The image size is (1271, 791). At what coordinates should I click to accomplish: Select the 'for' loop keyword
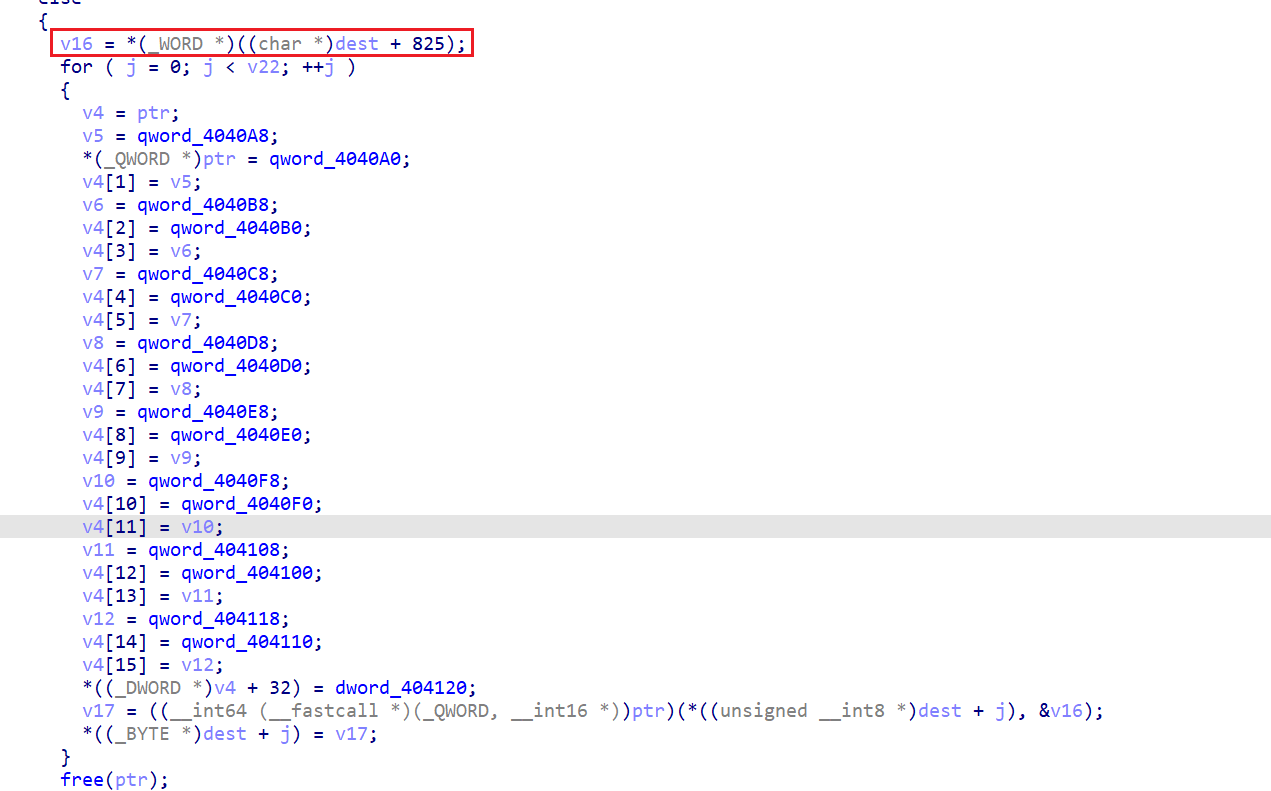(x=76, y=67)
